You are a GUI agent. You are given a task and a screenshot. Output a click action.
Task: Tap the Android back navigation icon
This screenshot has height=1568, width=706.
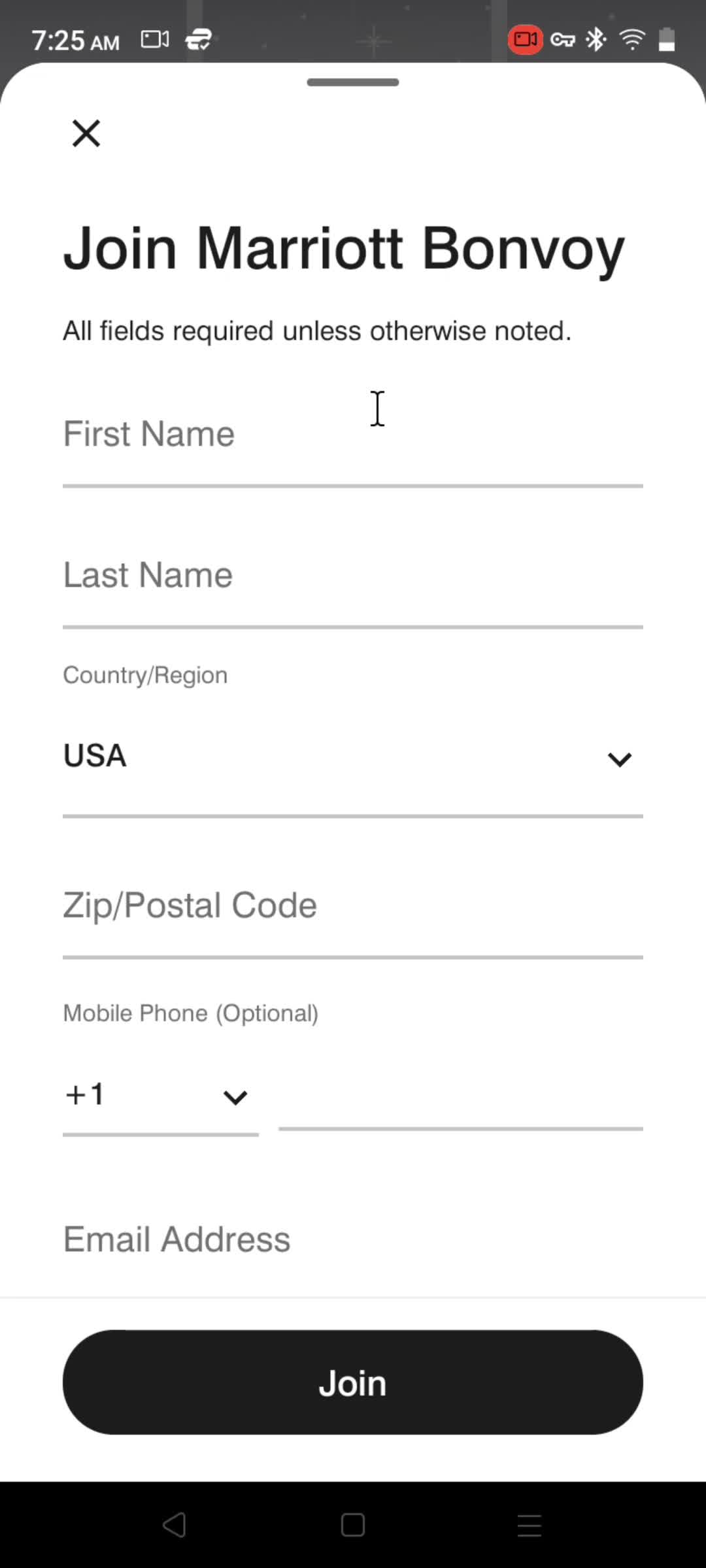click(175, 1526)
